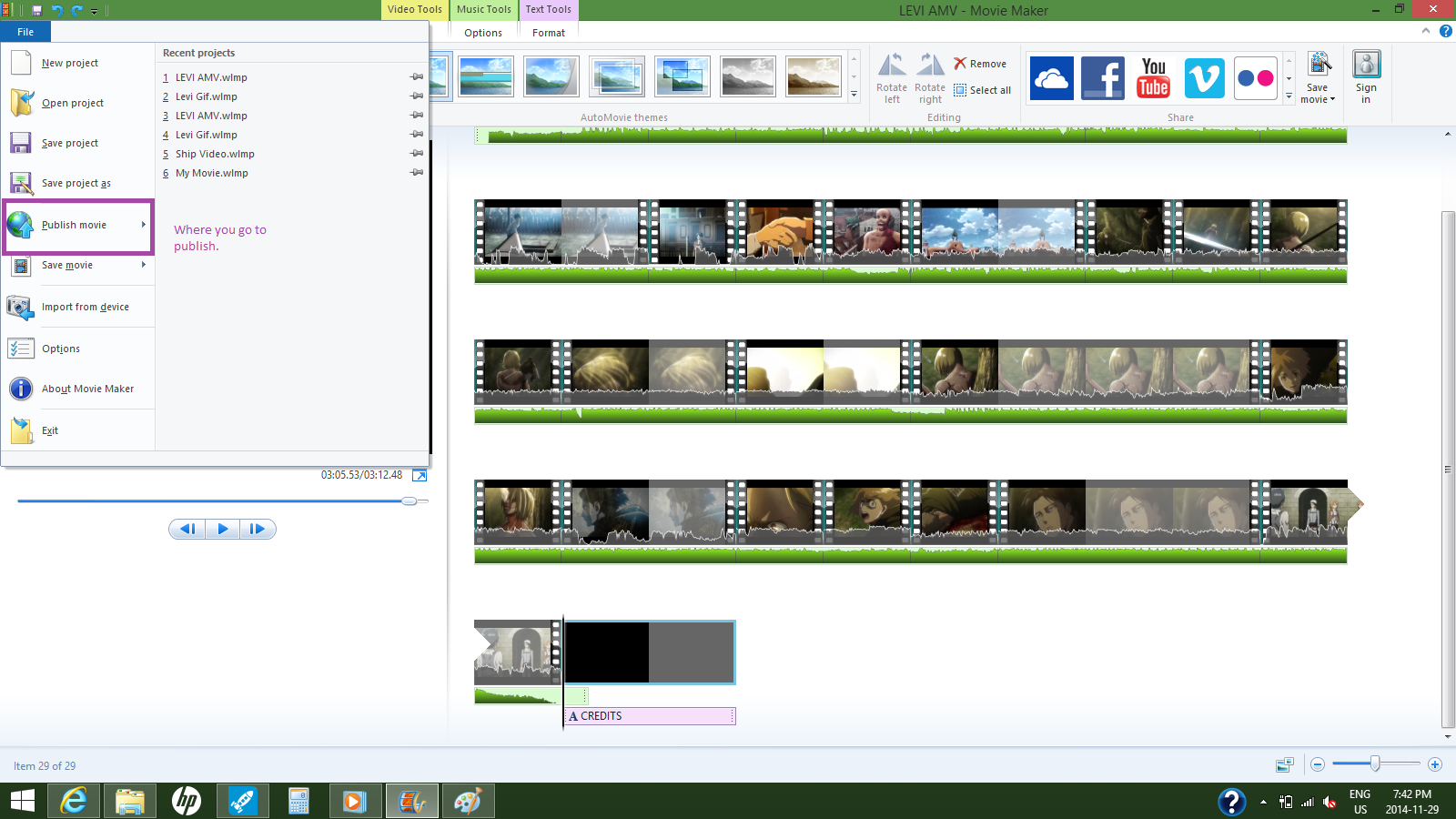Zoom out the time scale
1456x819 pixels.
coord(1318,764)
